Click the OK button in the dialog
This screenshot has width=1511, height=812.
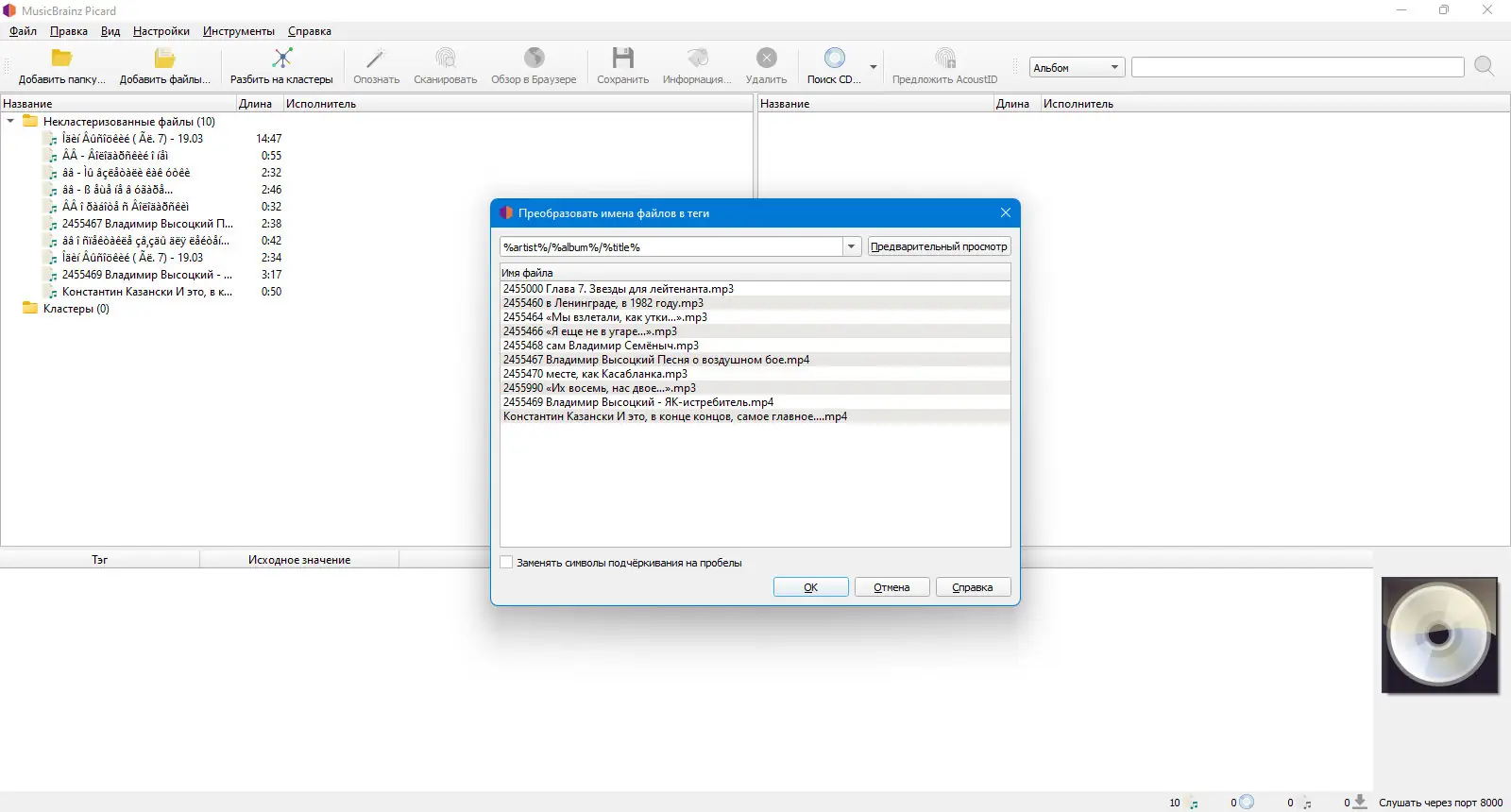tap(811, 587)
